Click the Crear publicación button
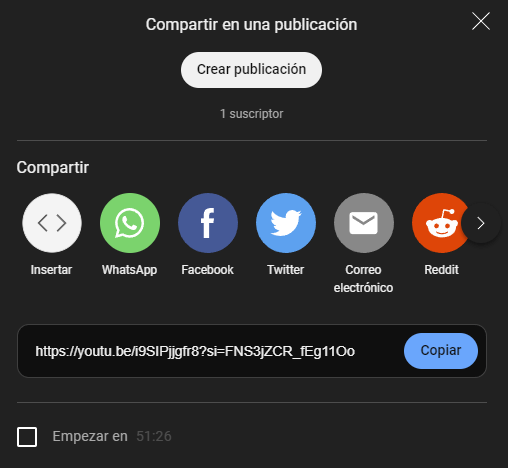The width and height of the screenshot is (508, 468). (x=251, y=70)
